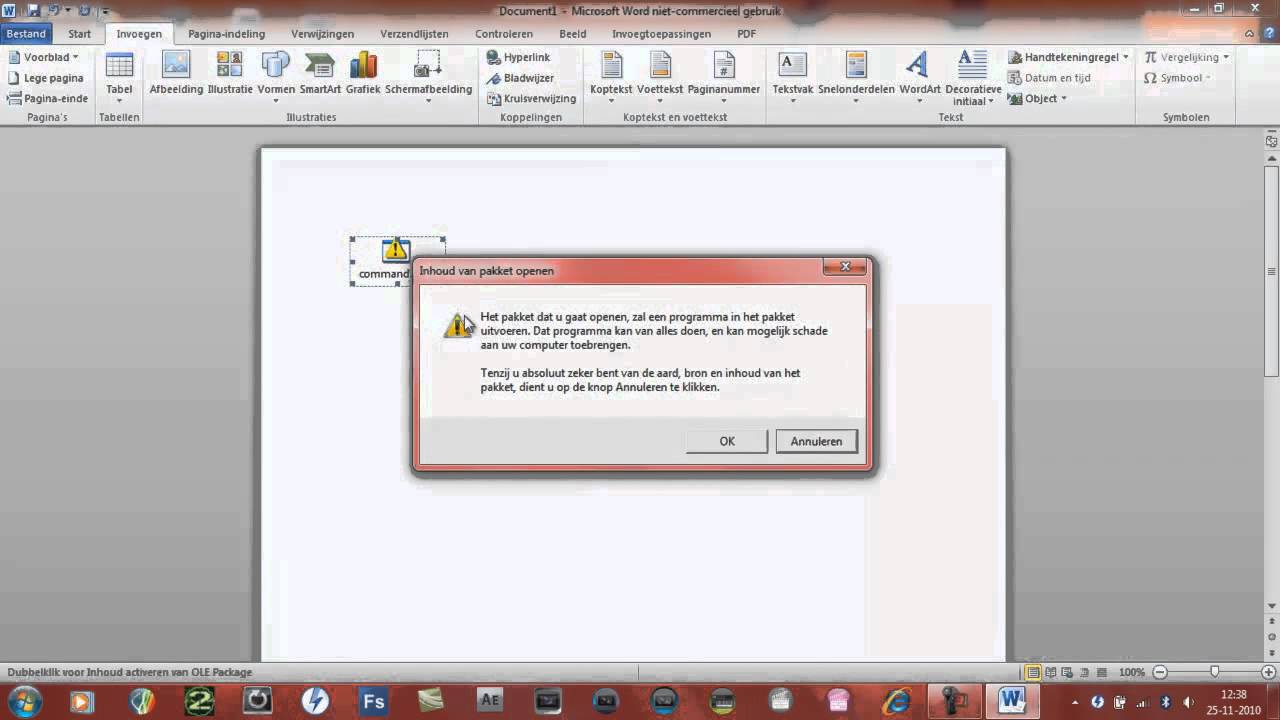Zoom out with the minus button
This screenshot has height=720, width=1280.
point(1160,672)
